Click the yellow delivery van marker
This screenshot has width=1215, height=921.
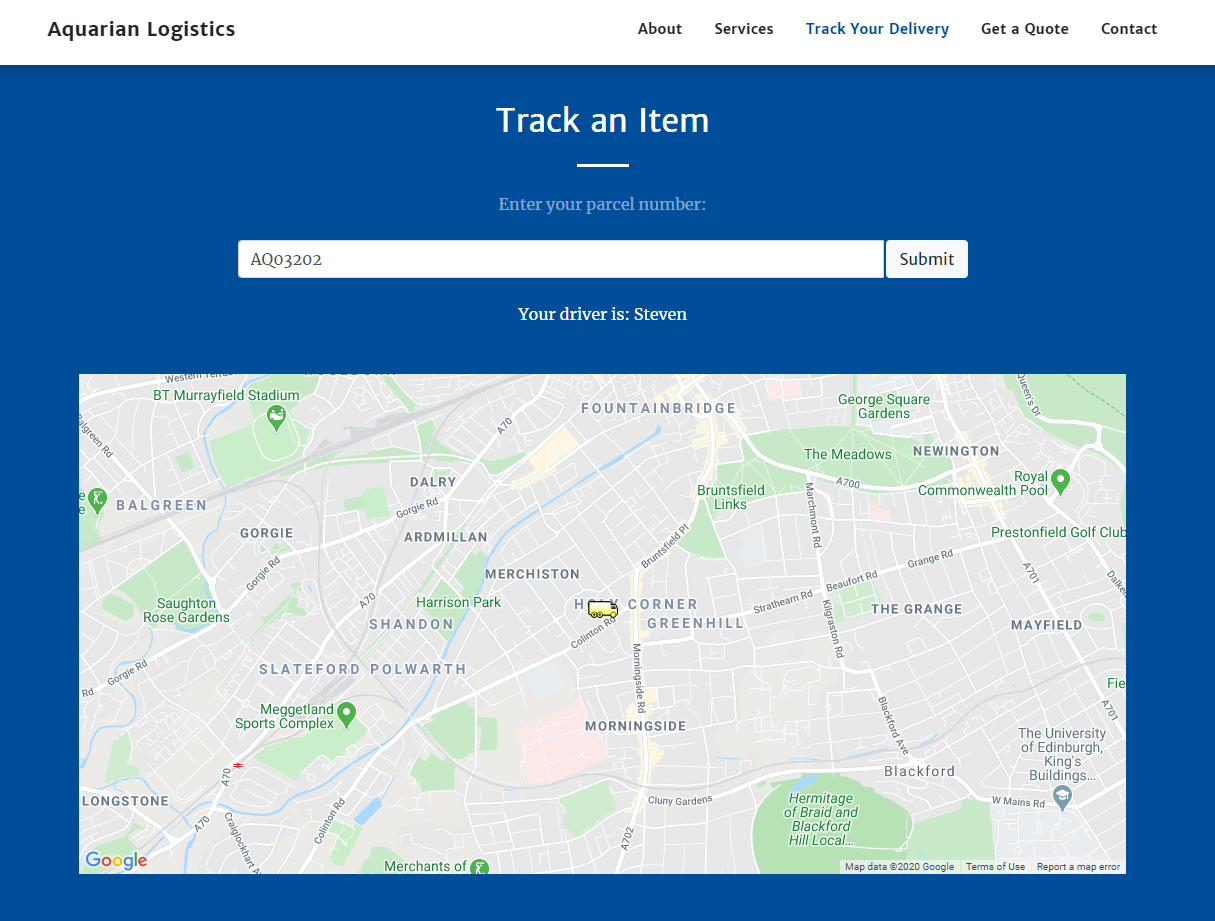click(x=603, y=609)
